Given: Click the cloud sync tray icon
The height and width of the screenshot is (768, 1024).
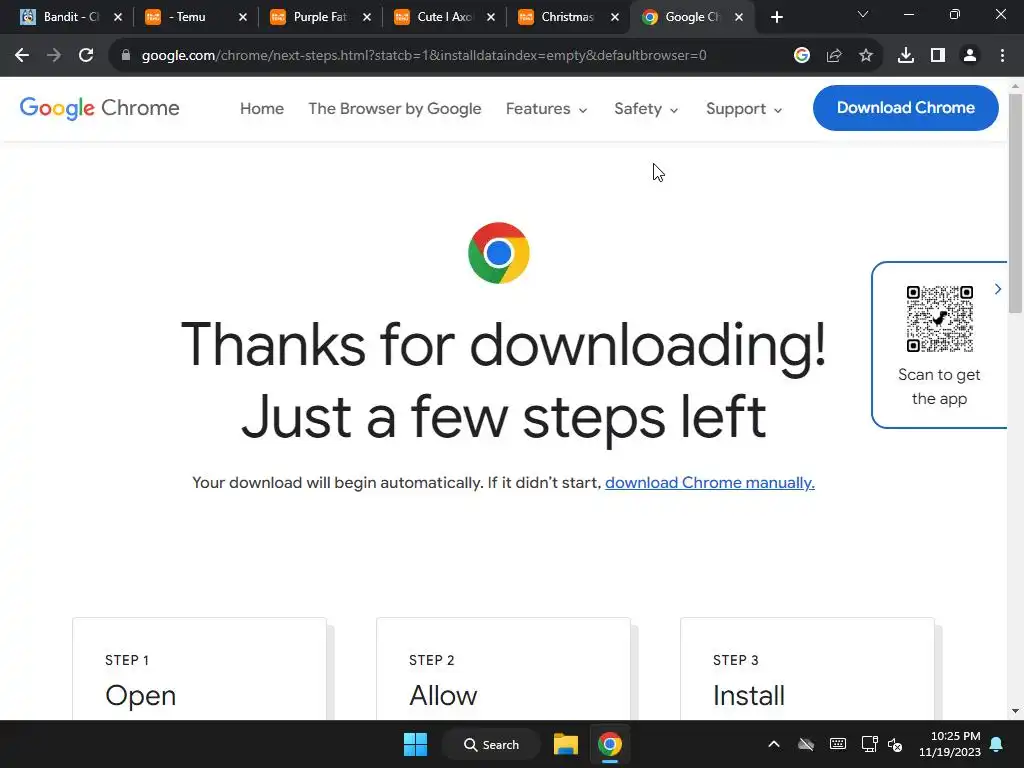Looking at the screenshot, I should click(x=806, y=744).
